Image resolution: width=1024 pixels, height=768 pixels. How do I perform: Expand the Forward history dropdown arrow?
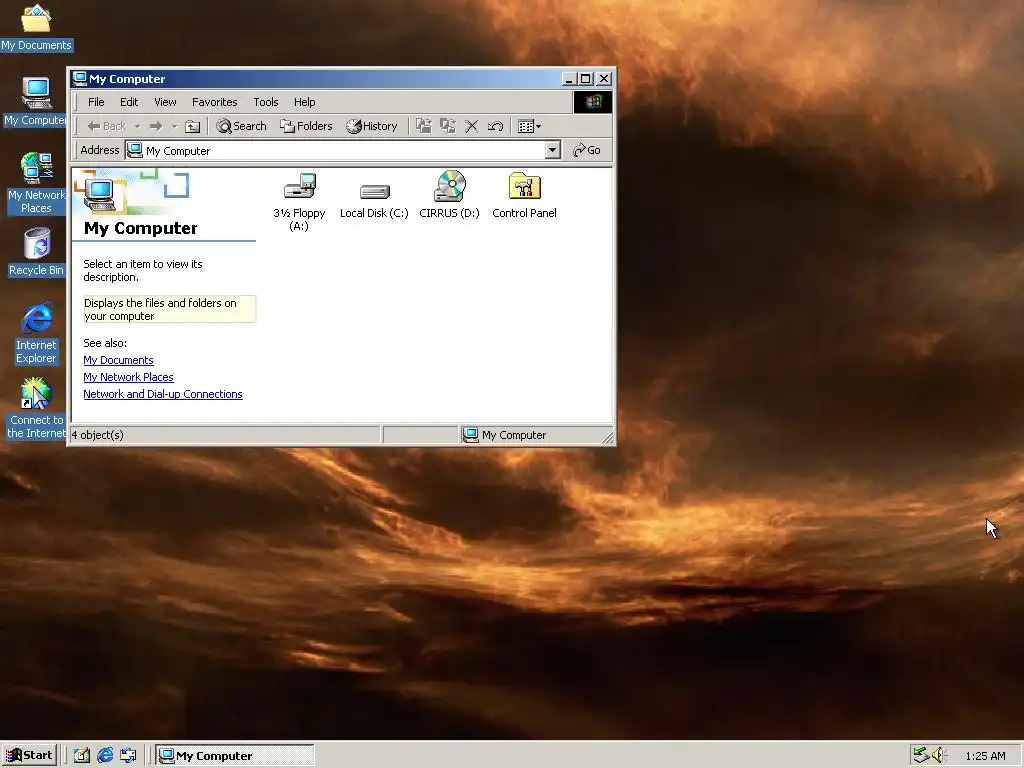[x=174, y=126]
